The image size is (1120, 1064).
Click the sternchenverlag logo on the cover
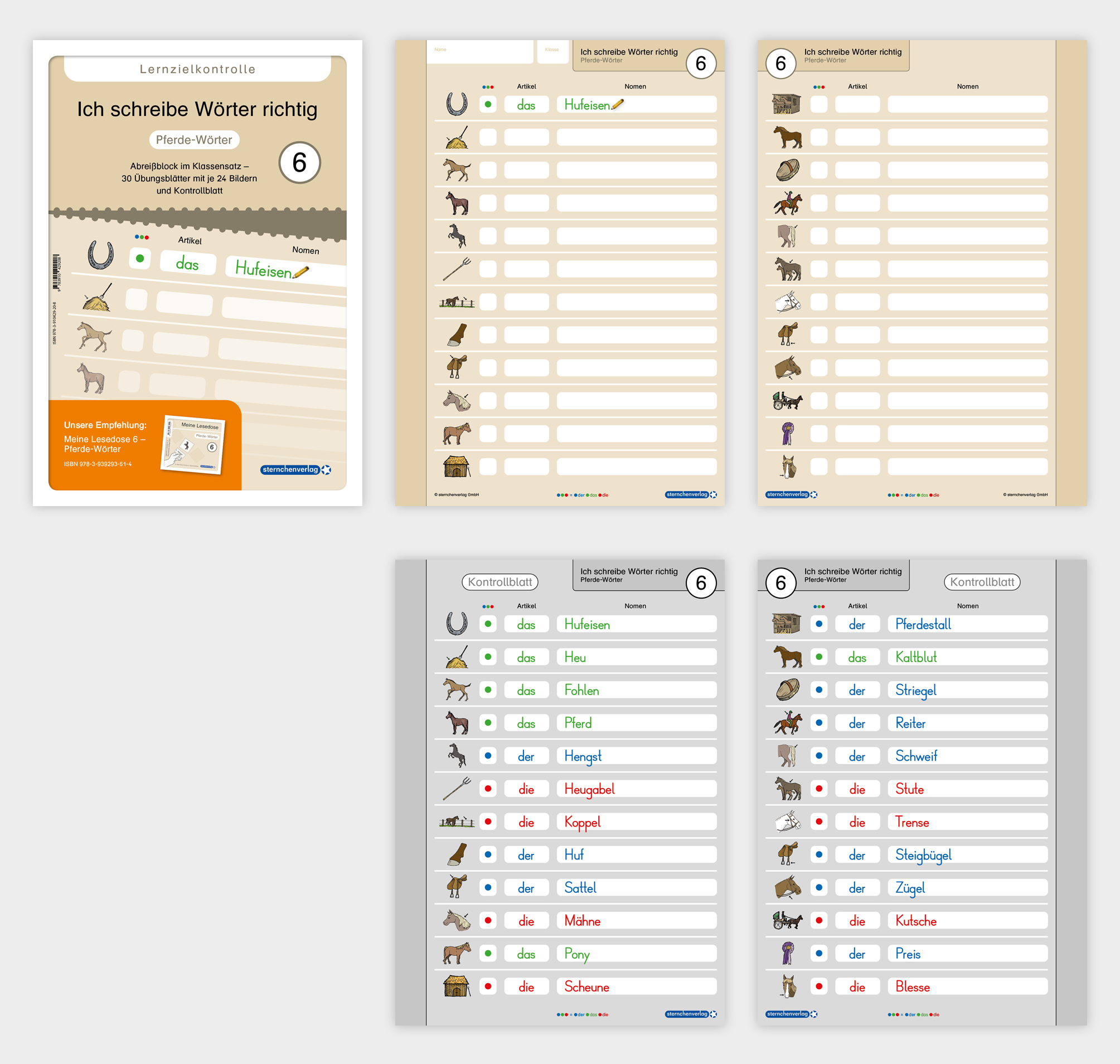click(x=295, y=469)
